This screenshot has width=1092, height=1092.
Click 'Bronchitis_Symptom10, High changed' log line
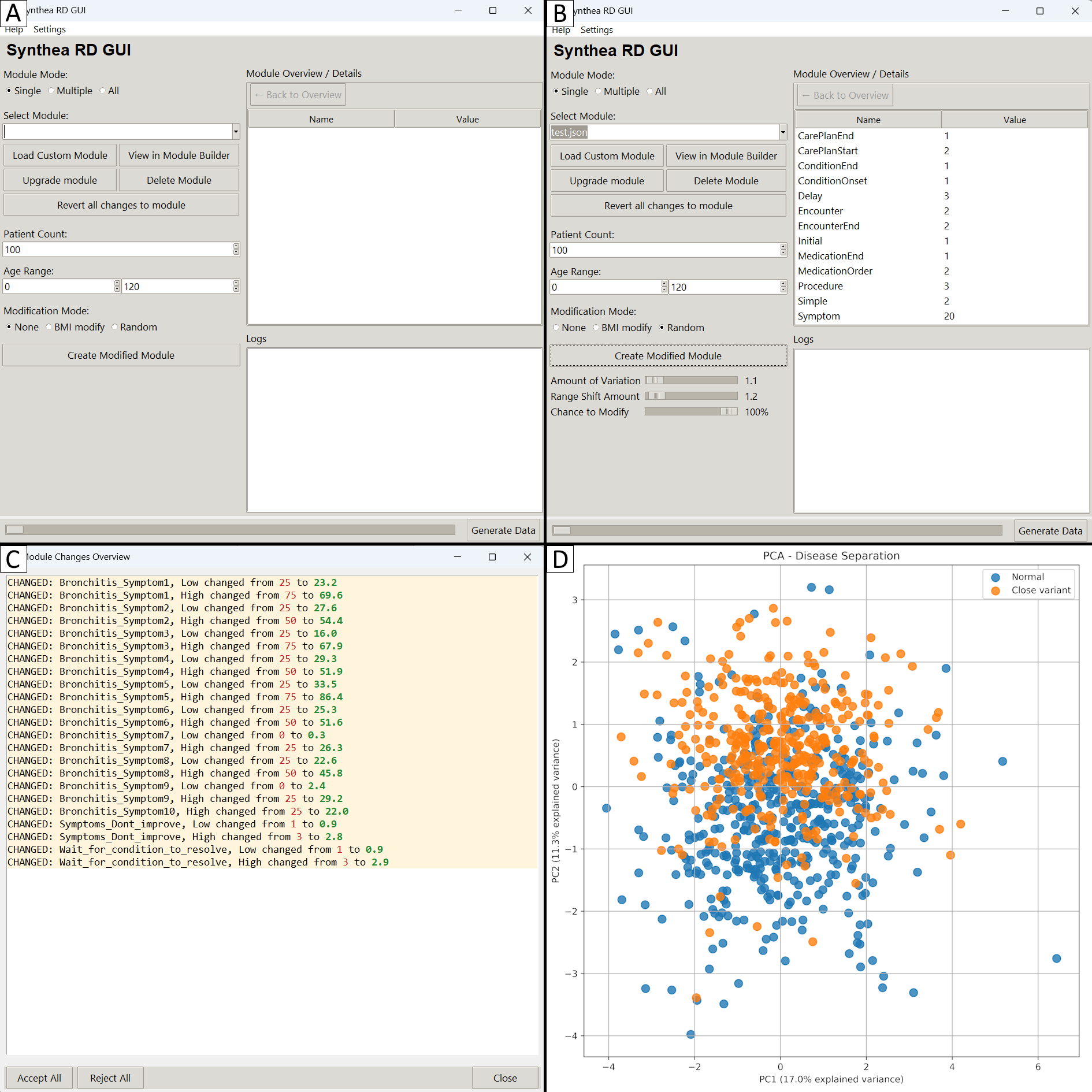click(178, 811)
